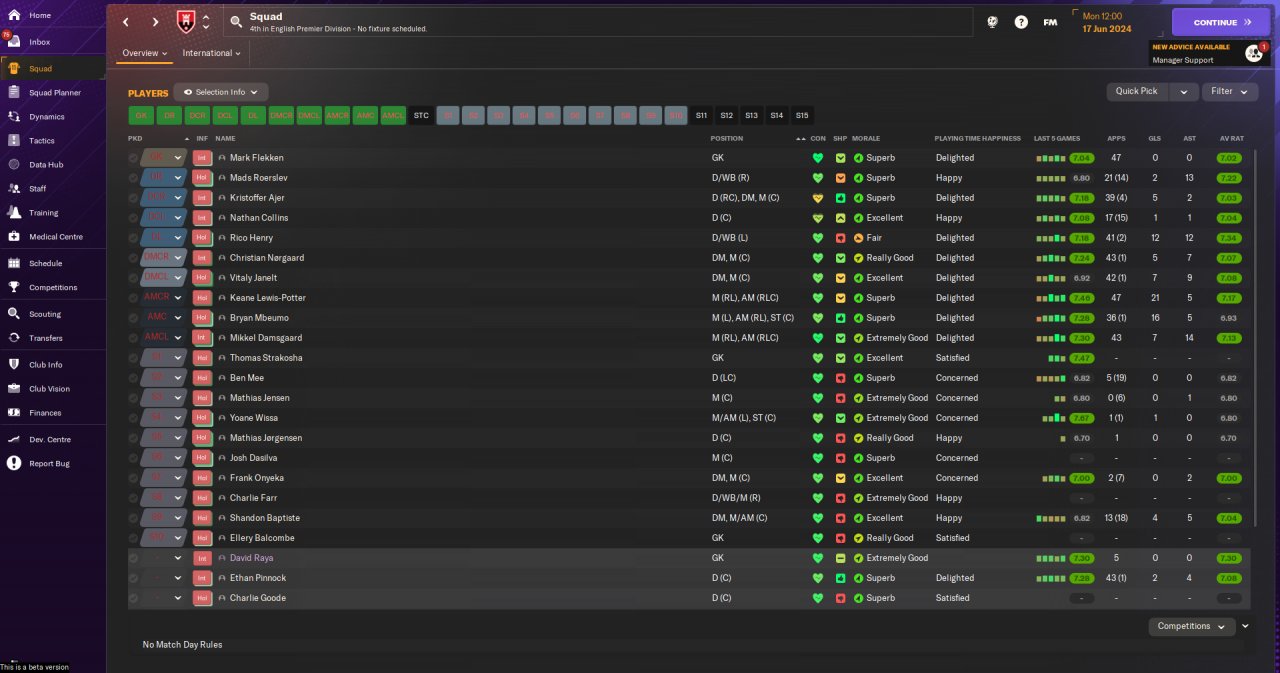Open the Quick Pick arrow dropdown
This screenshot has height=673, width=1280.
1183,91
